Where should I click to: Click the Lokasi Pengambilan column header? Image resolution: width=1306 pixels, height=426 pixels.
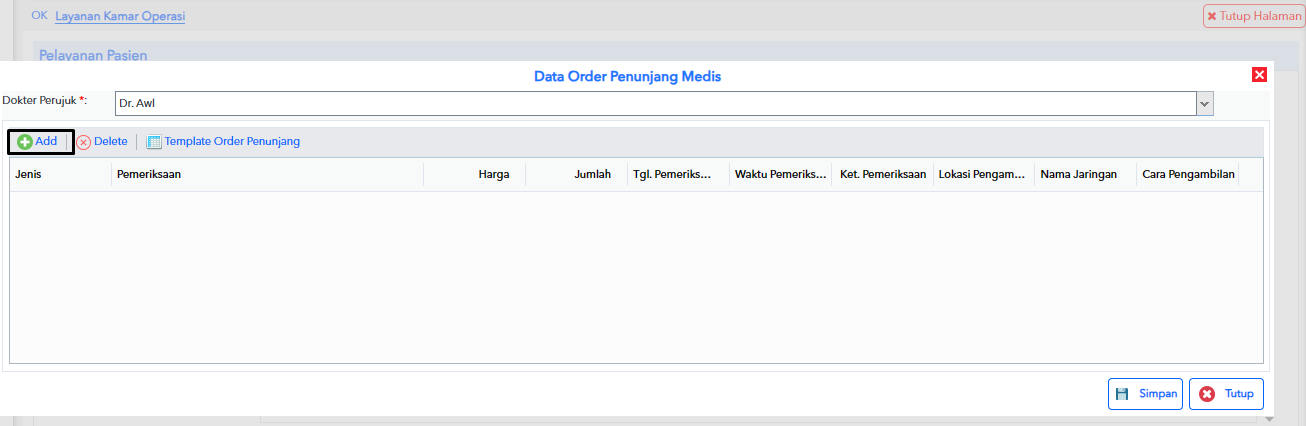984,174
